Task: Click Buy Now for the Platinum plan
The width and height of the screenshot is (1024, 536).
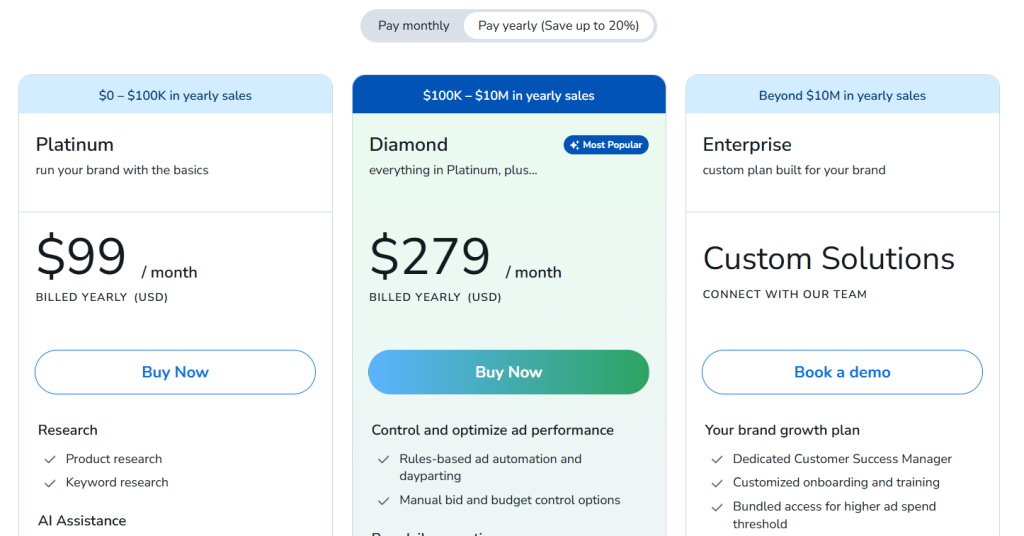Action: (175, 372)
